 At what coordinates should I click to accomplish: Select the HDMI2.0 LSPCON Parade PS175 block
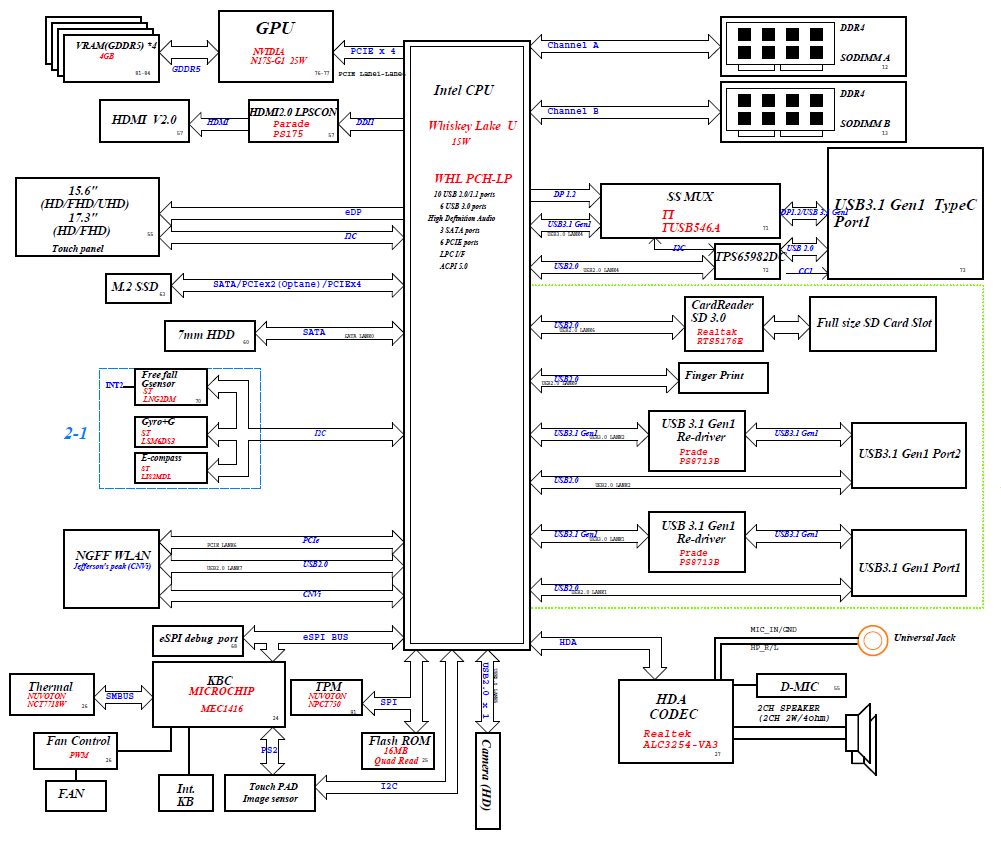pos(292,121)
